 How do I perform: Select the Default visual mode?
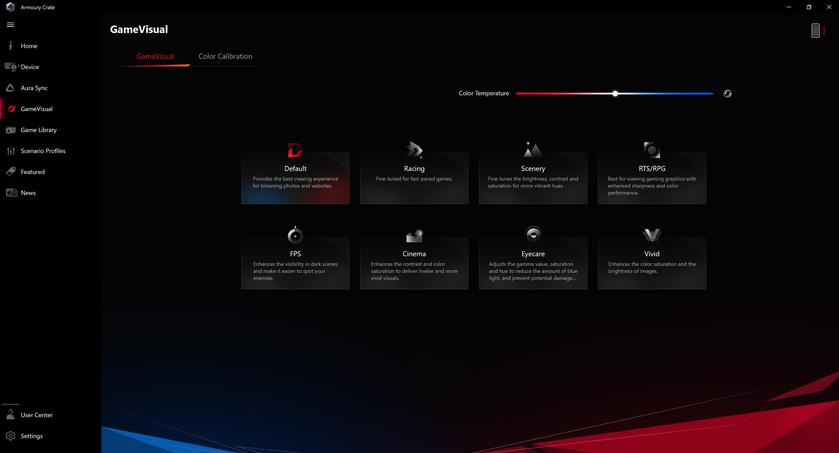click(295, 177)
